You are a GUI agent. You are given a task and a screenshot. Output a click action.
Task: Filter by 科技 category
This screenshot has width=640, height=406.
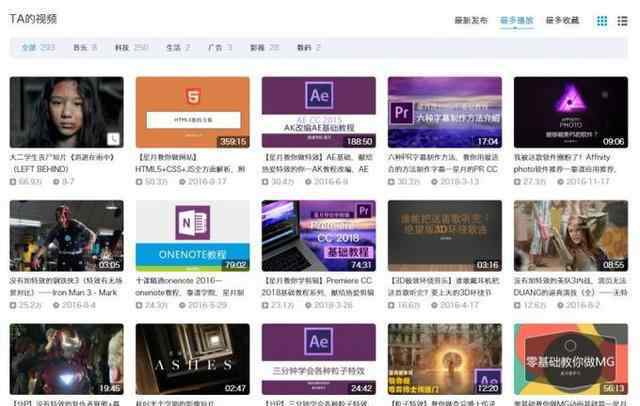click(x=131, y=48)
